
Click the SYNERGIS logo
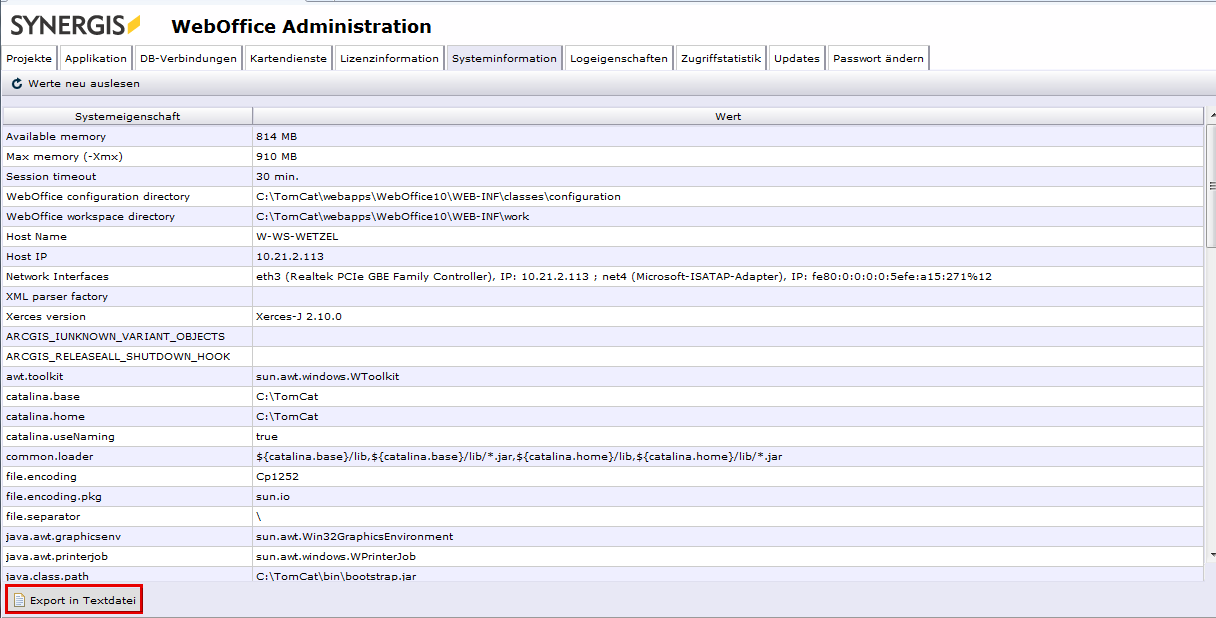pos(76,25)
